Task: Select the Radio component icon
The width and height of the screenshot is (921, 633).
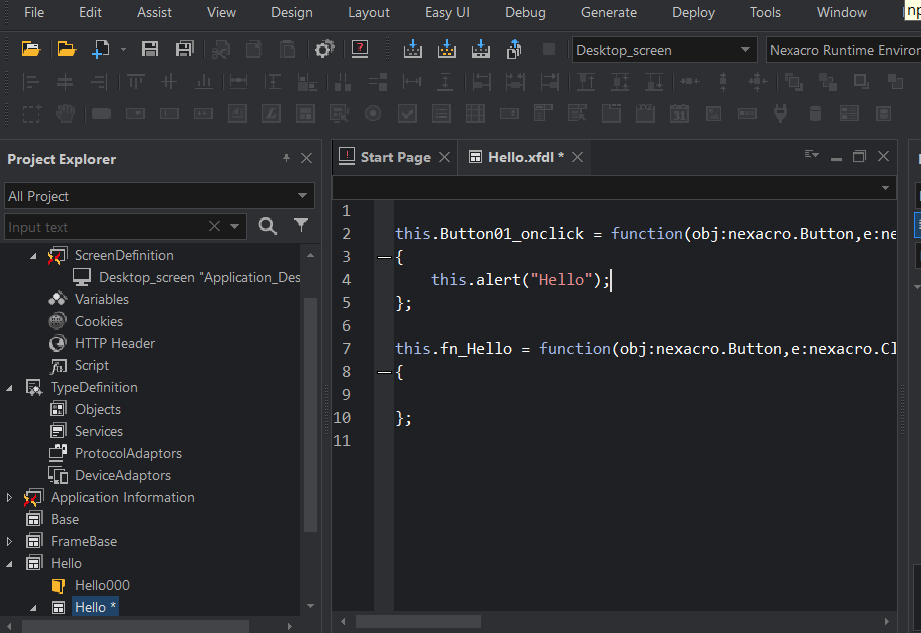Action: pos(373,113)
